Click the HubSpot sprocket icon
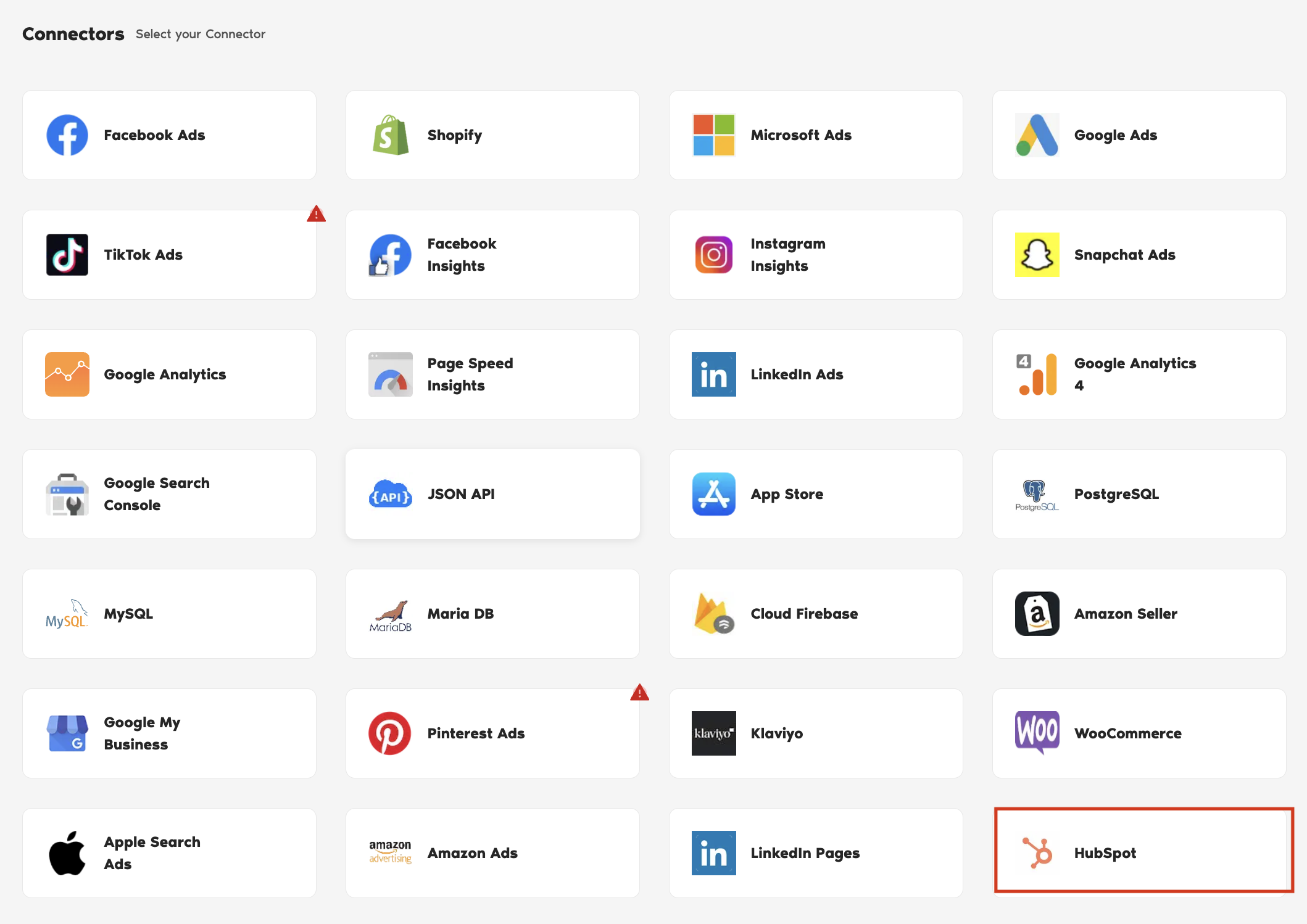Image resolution: width=1307 pixels, height=924 pixels. click(1037, 853)
